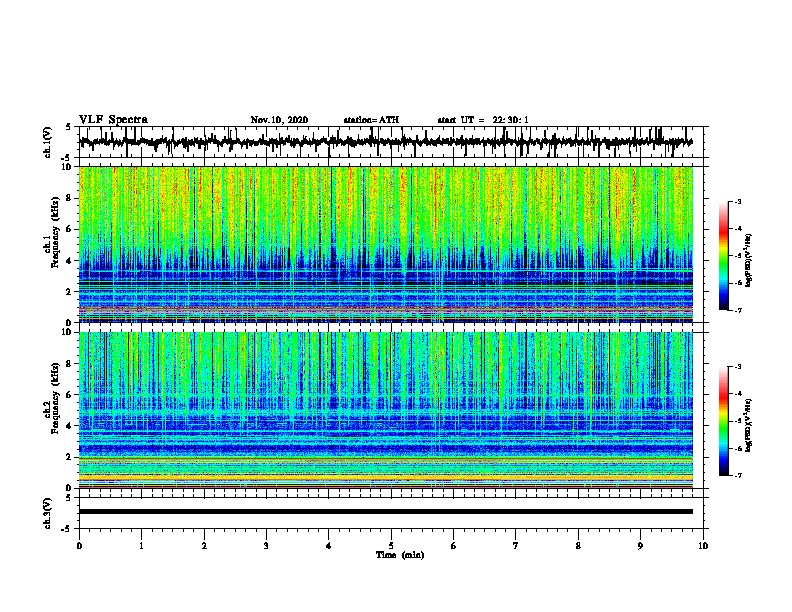Viewport: 792px width, 612px height.
Task: Click the "-7" tick of the lower colorbar
Action: pos(737,475)
